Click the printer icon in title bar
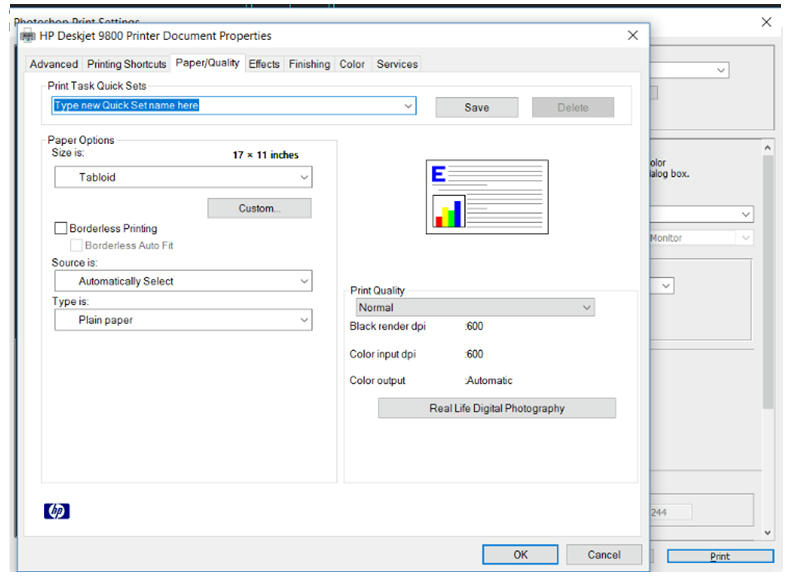Viewport: 791px width, 577px height. (x=28, y=36)
